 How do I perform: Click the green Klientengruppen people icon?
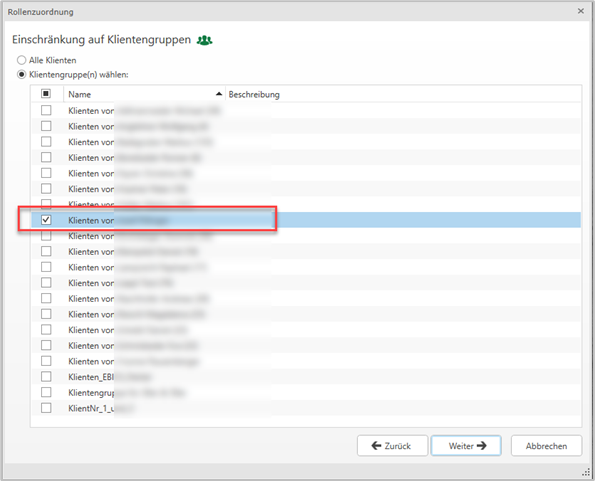coord(205,40)
